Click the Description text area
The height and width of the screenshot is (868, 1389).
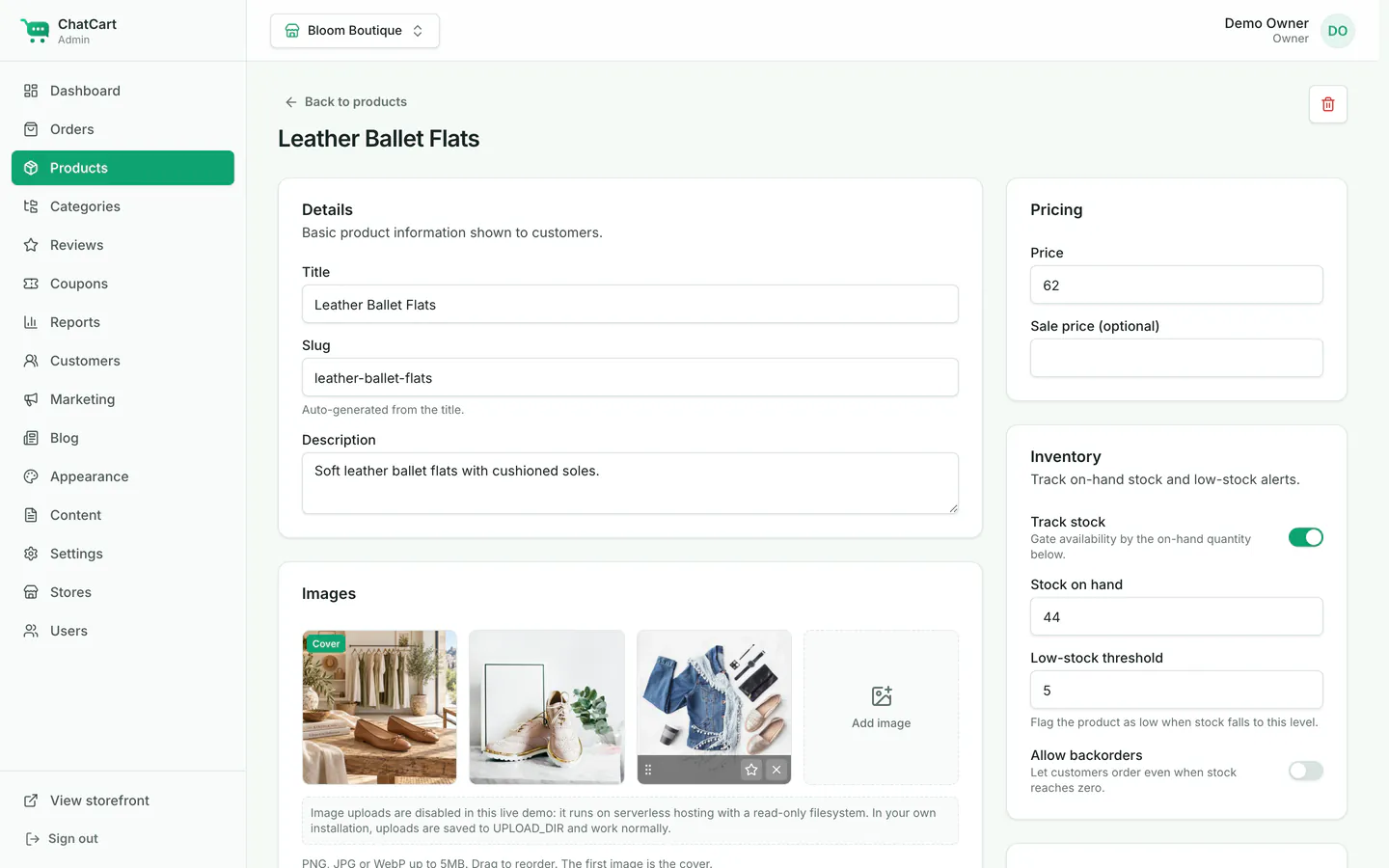630,483
